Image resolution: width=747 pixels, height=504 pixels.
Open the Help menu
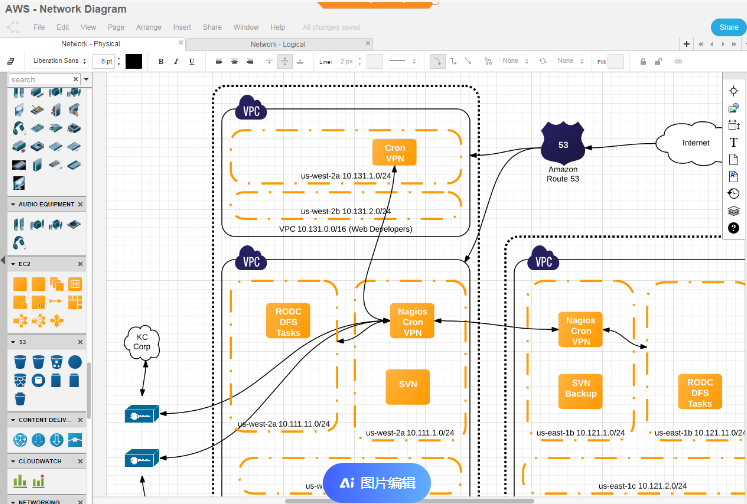278,27
